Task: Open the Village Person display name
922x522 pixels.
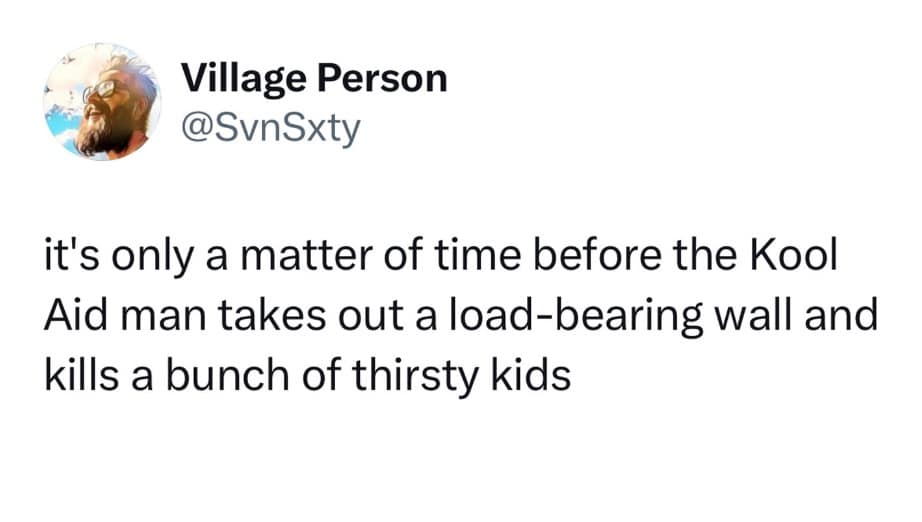Action: (314, 78)
